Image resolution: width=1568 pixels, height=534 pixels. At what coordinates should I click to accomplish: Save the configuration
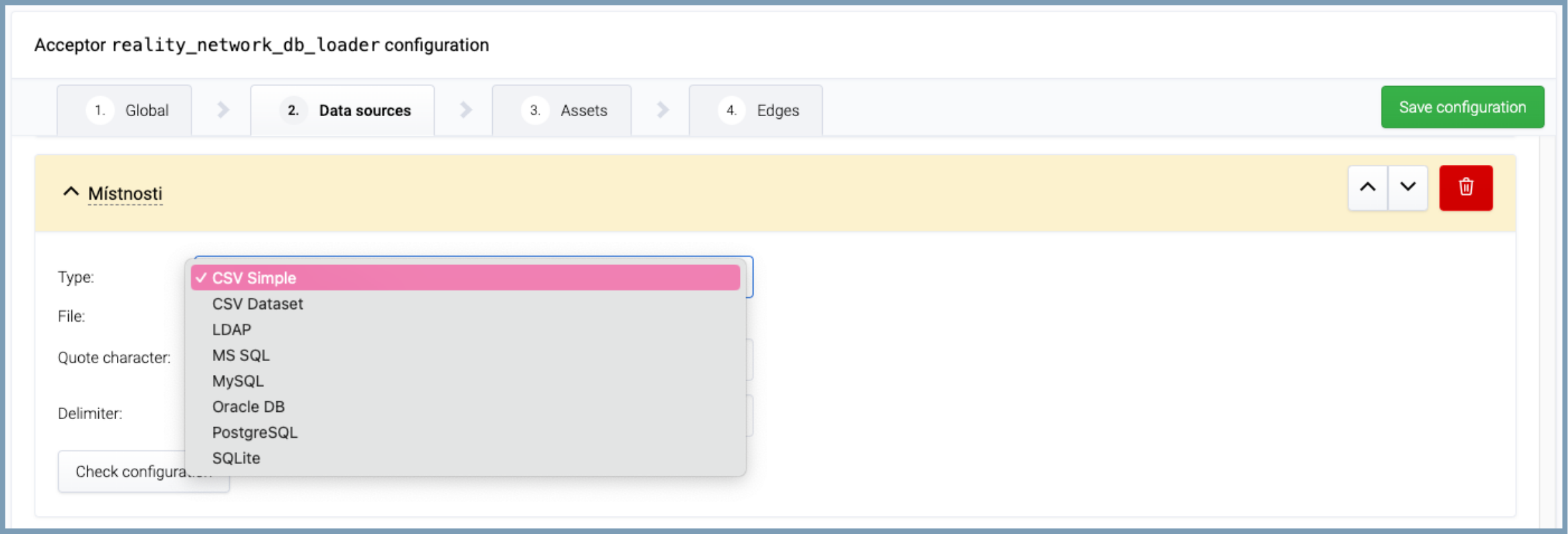[1462, 107]
